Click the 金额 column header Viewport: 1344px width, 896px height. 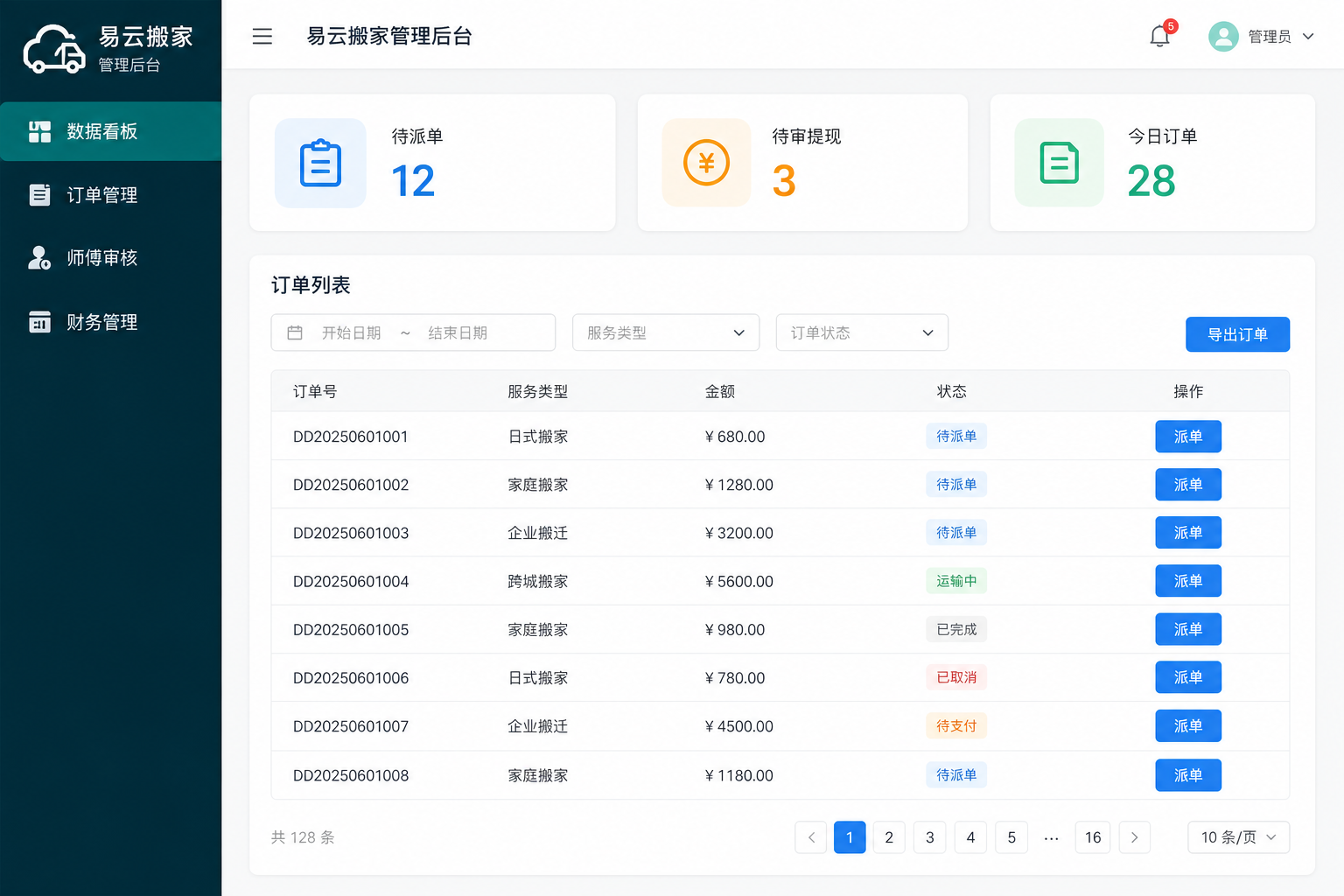tap(720, 391)
